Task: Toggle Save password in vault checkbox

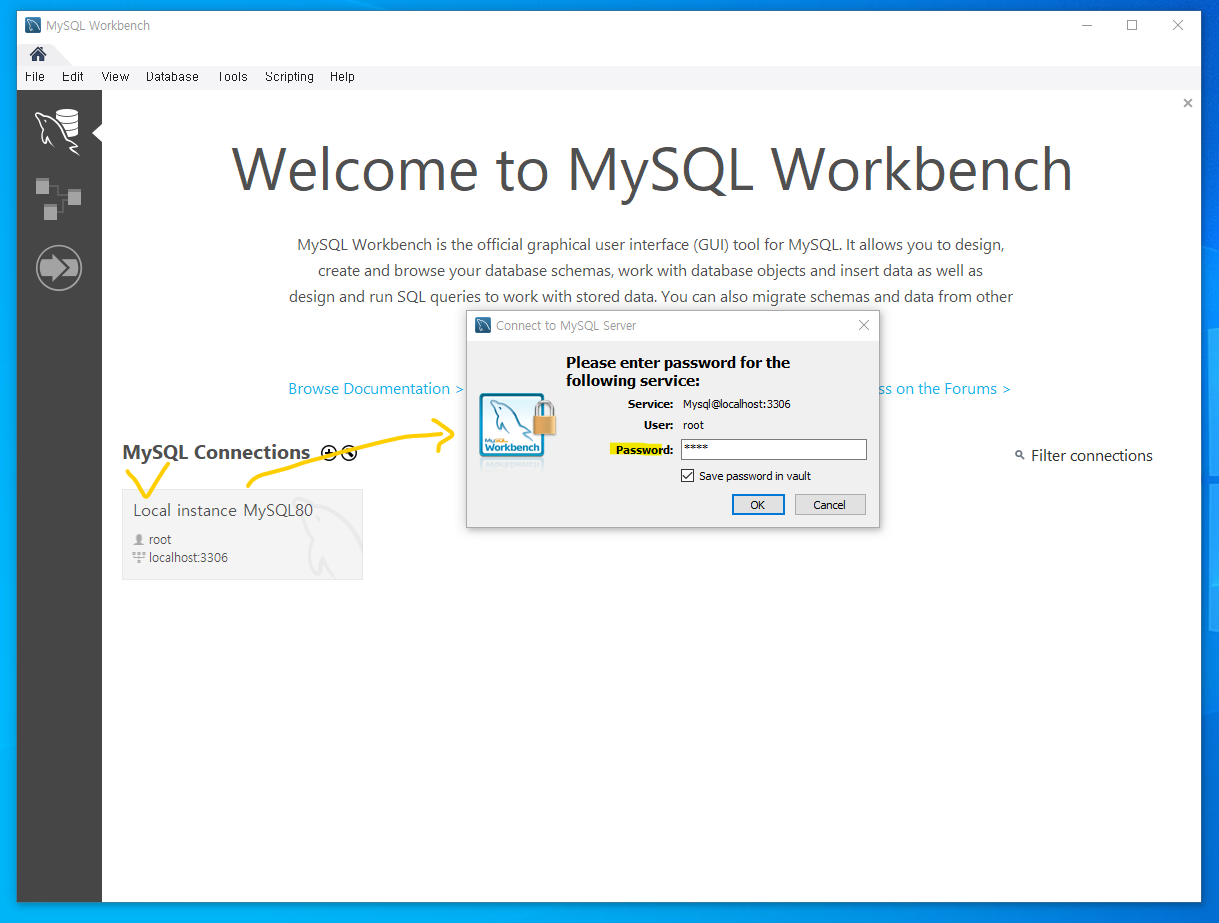Action: [687, 476]
